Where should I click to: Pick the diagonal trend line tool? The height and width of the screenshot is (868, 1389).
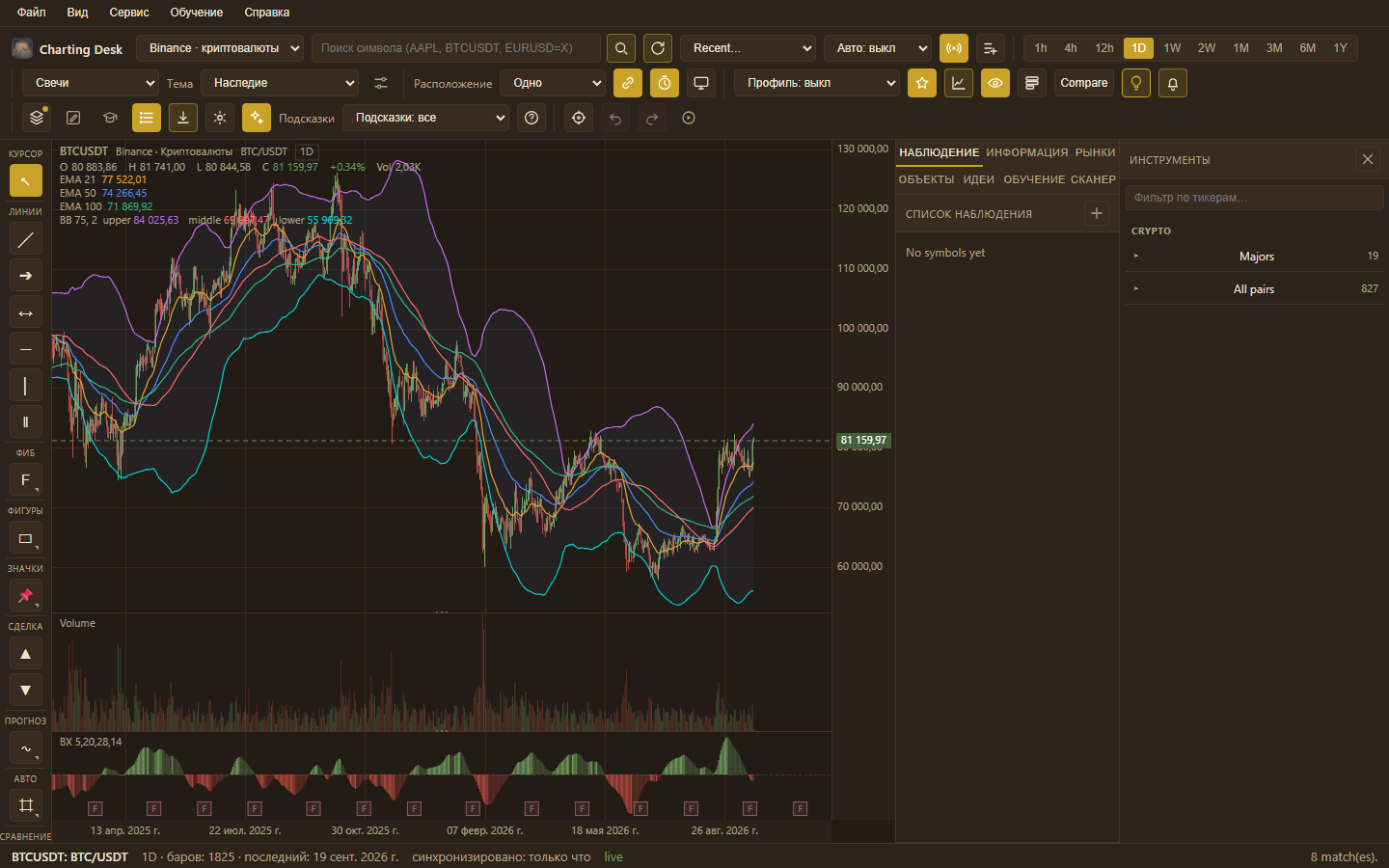pos(25,239)
